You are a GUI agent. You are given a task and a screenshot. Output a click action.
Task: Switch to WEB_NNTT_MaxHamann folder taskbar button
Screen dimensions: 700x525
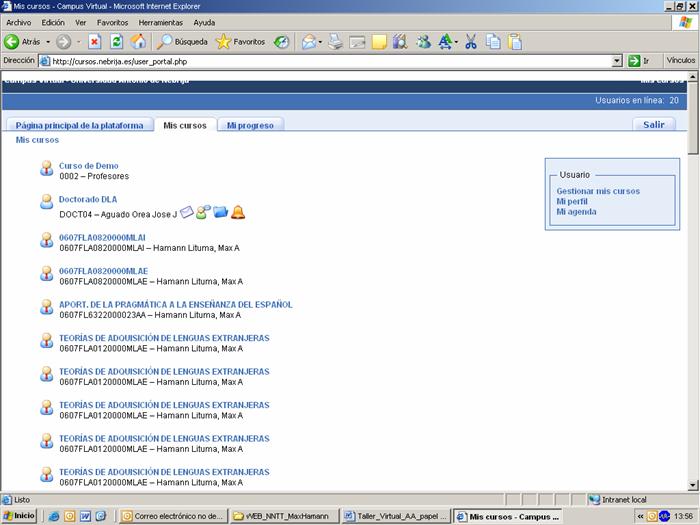point(284,517)
